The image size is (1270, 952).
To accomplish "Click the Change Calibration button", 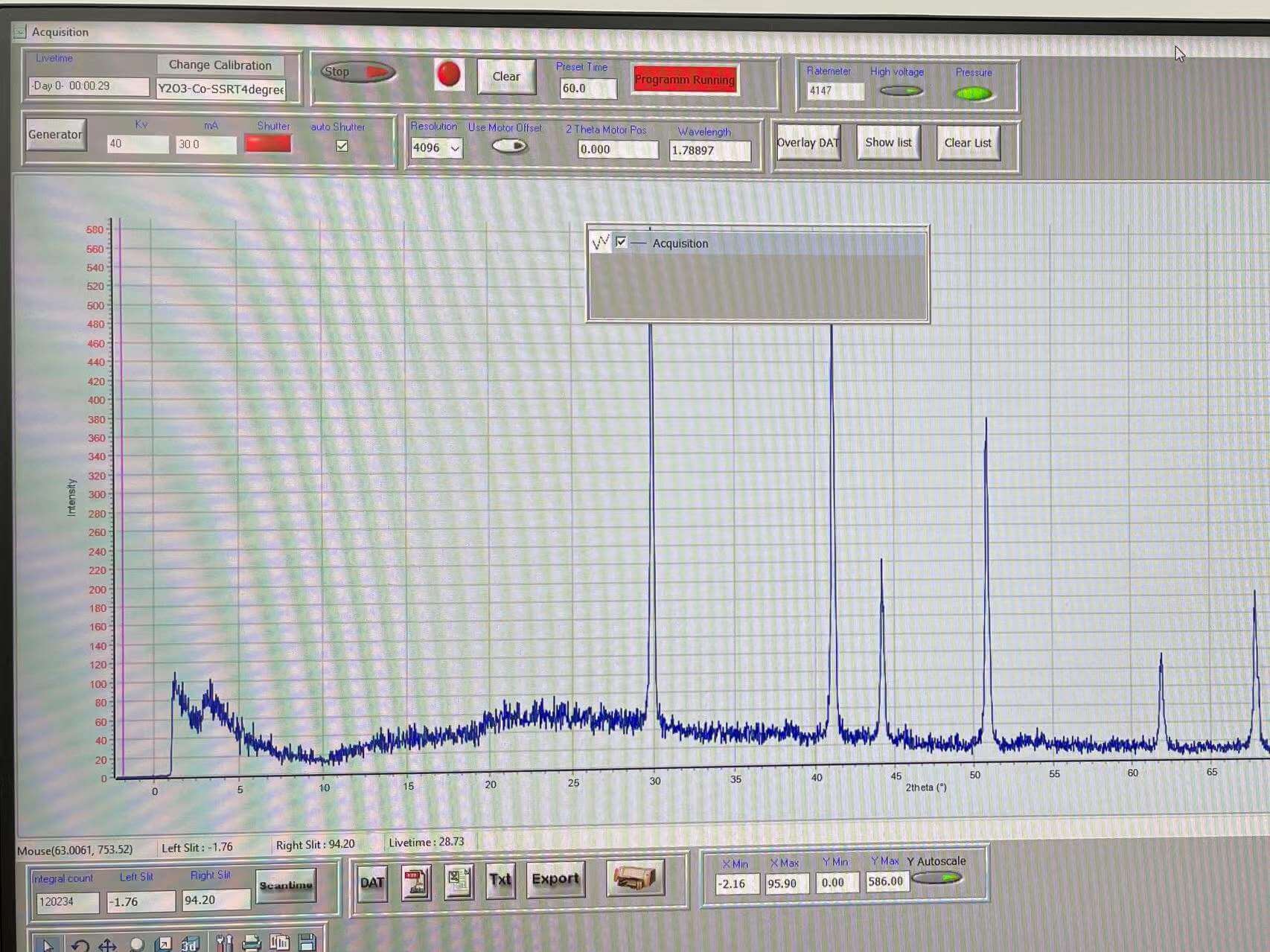I will [220, 66].
